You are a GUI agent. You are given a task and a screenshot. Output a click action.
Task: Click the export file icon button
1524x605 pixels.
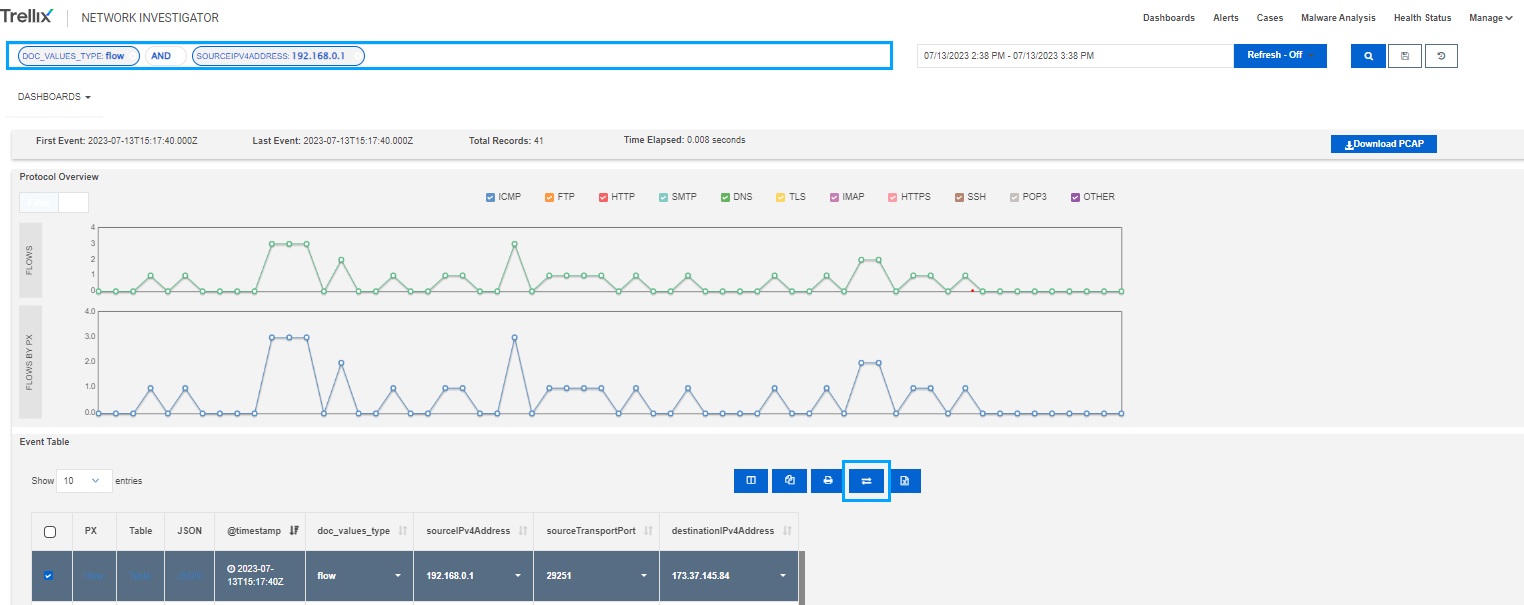(904, 481)
